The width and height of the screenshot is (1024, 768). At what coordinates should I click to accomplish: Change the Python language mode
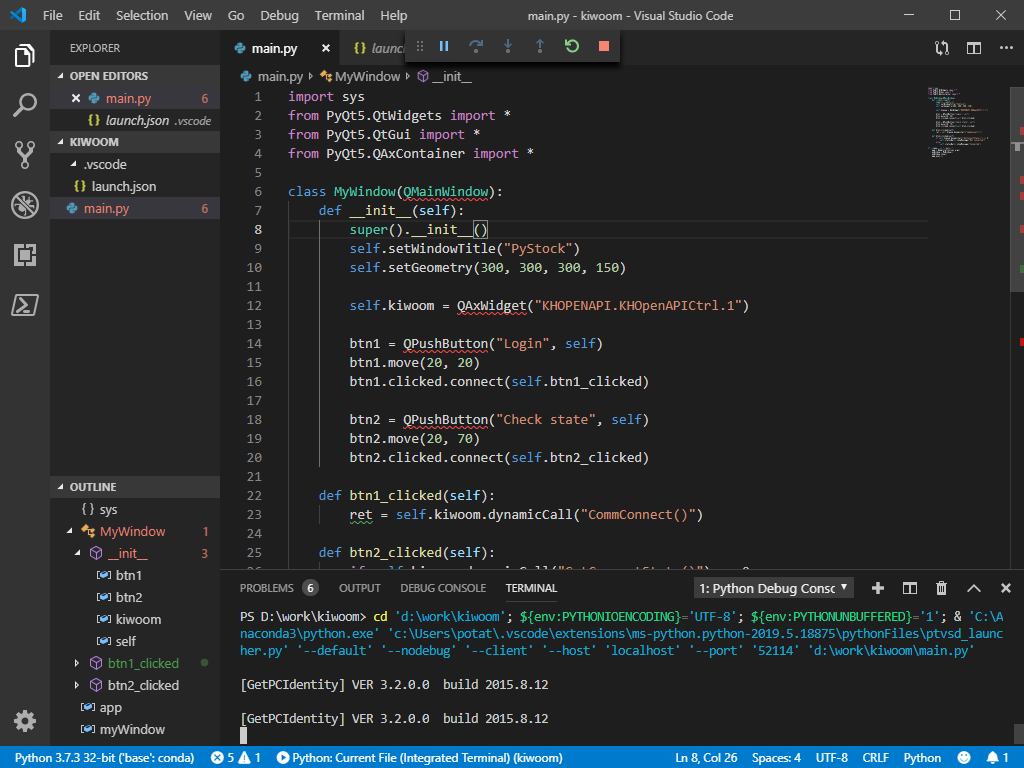(922, 758)
